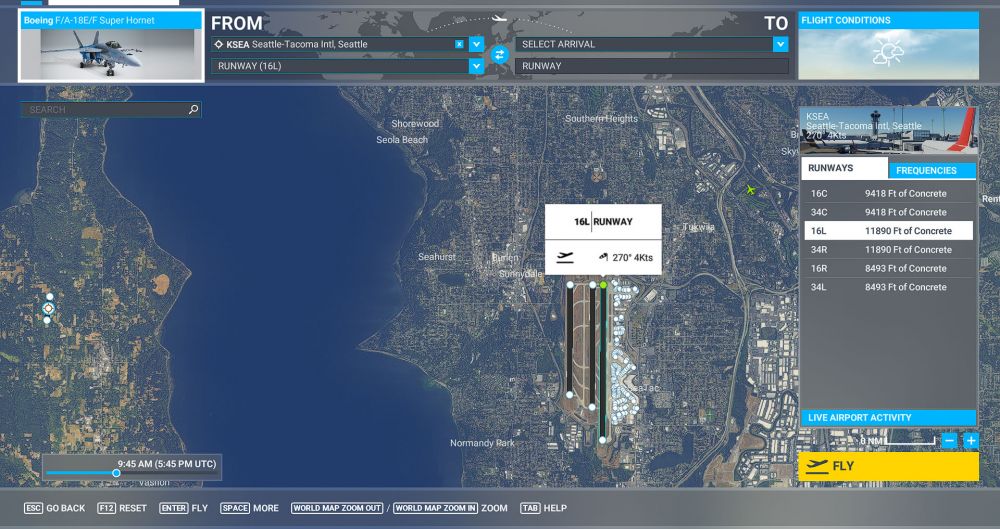Click the Burien map label

[505, 258]
